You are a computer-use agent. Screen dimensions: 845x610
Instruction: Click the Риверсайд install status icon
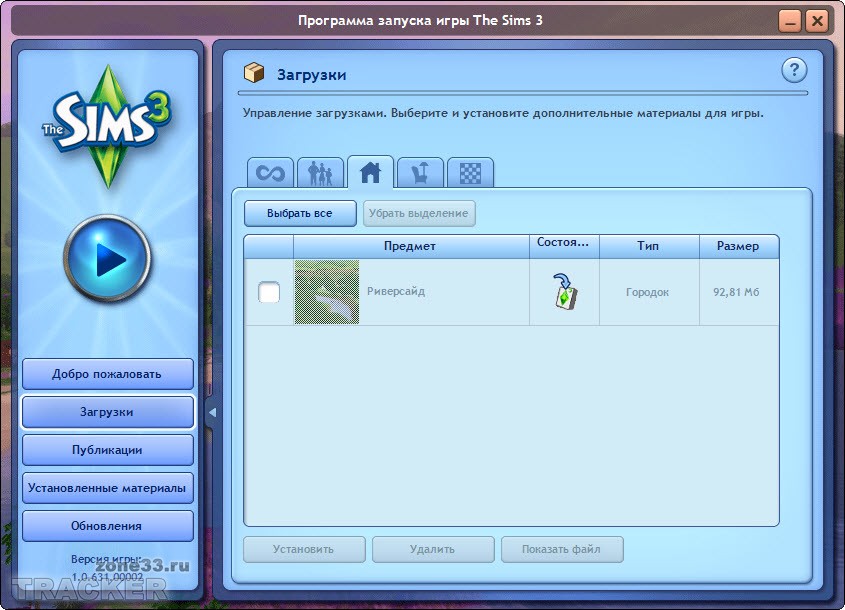564,292
